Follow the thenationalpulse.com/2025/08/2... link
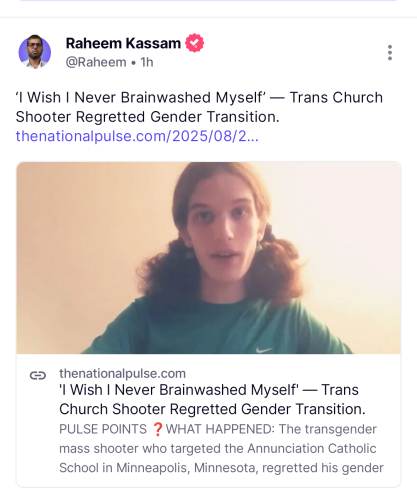Screen dimensions: 417x500 (137, 136)
